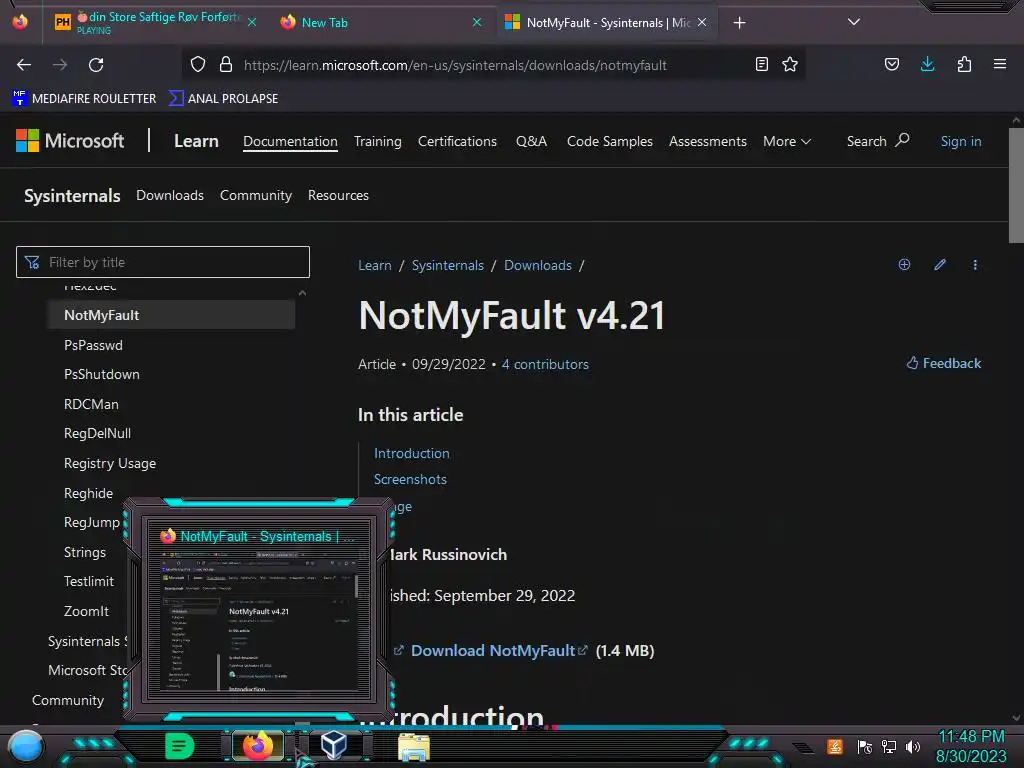Focus the Filter by title field
Image resolution: width=1024 pixels, height=768 pixels.
click(163, 262)
